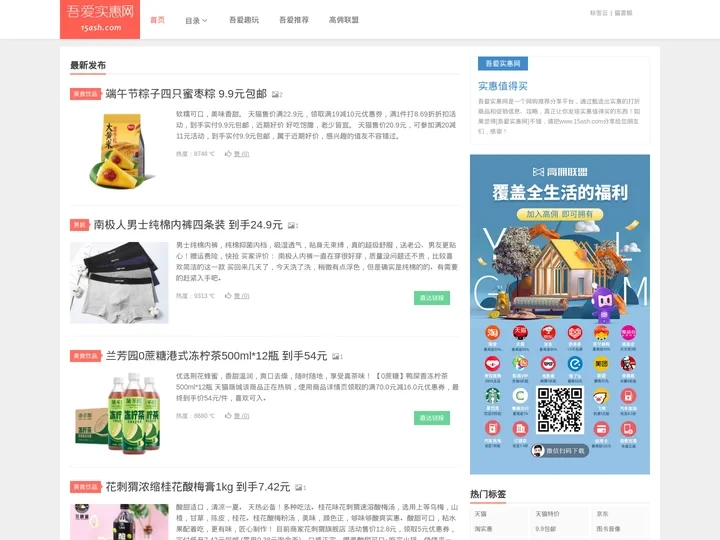The height and width of the screenshot is (540, 720).
Task: Click the 实惠值得买 sidebar heading
Action: coord(502,86)
